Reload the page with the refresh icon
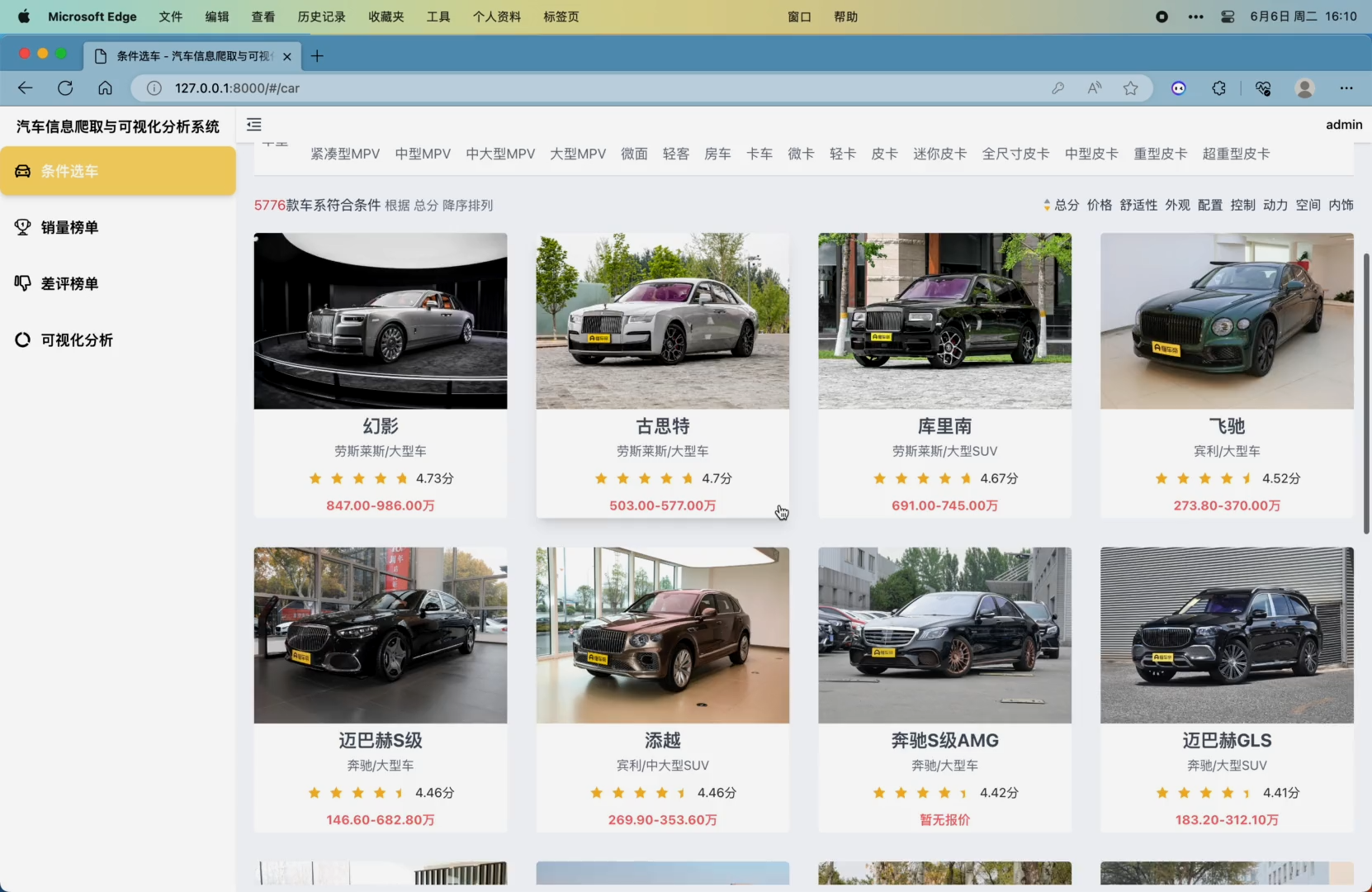 coord(65,88)
